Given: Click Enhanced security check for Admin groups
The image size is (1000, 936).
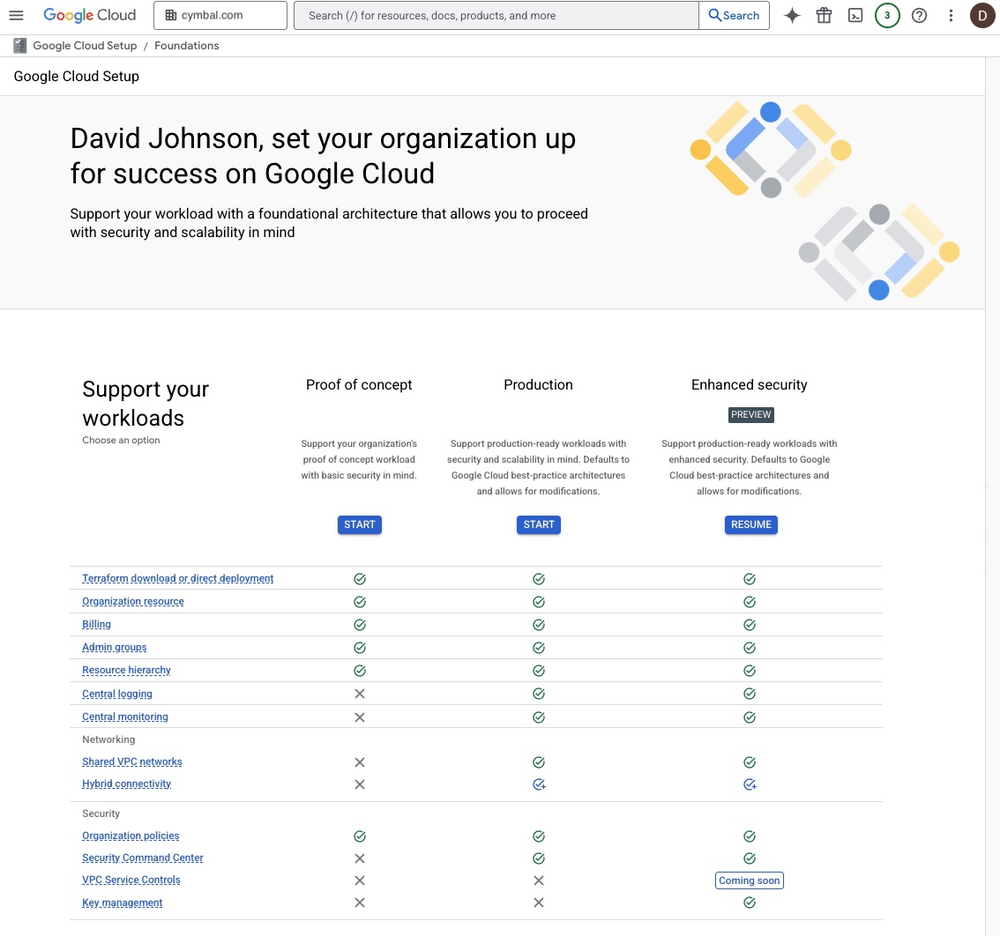Looking at the screenshot, I should coord(749,648).
